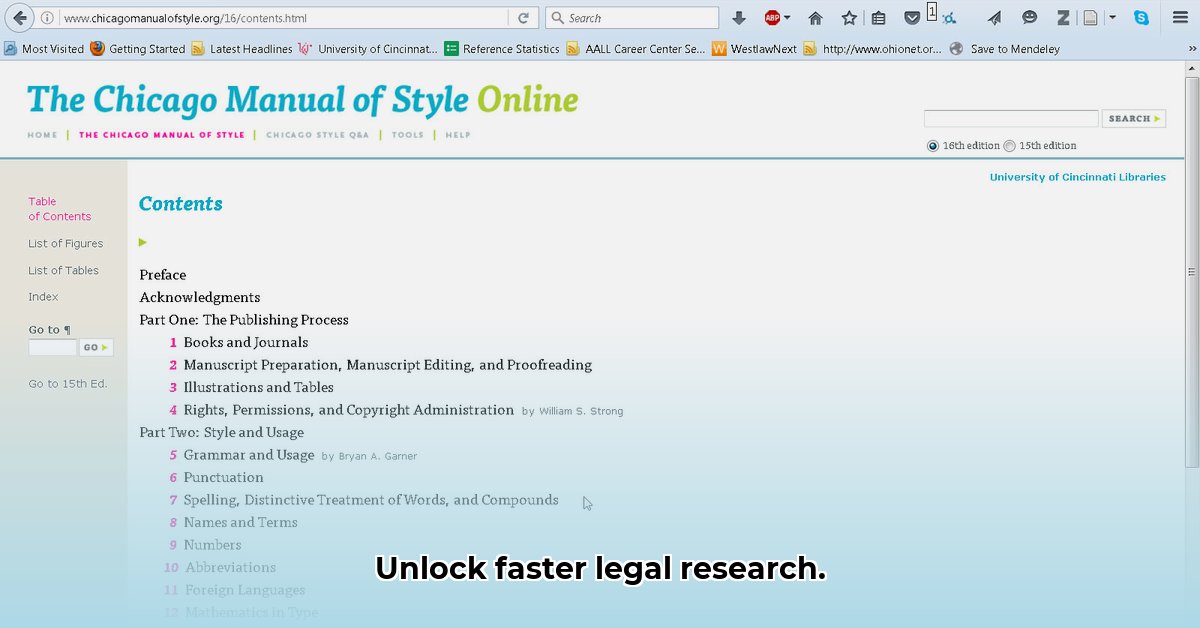Open the HELP nav item

coord(458,135)
